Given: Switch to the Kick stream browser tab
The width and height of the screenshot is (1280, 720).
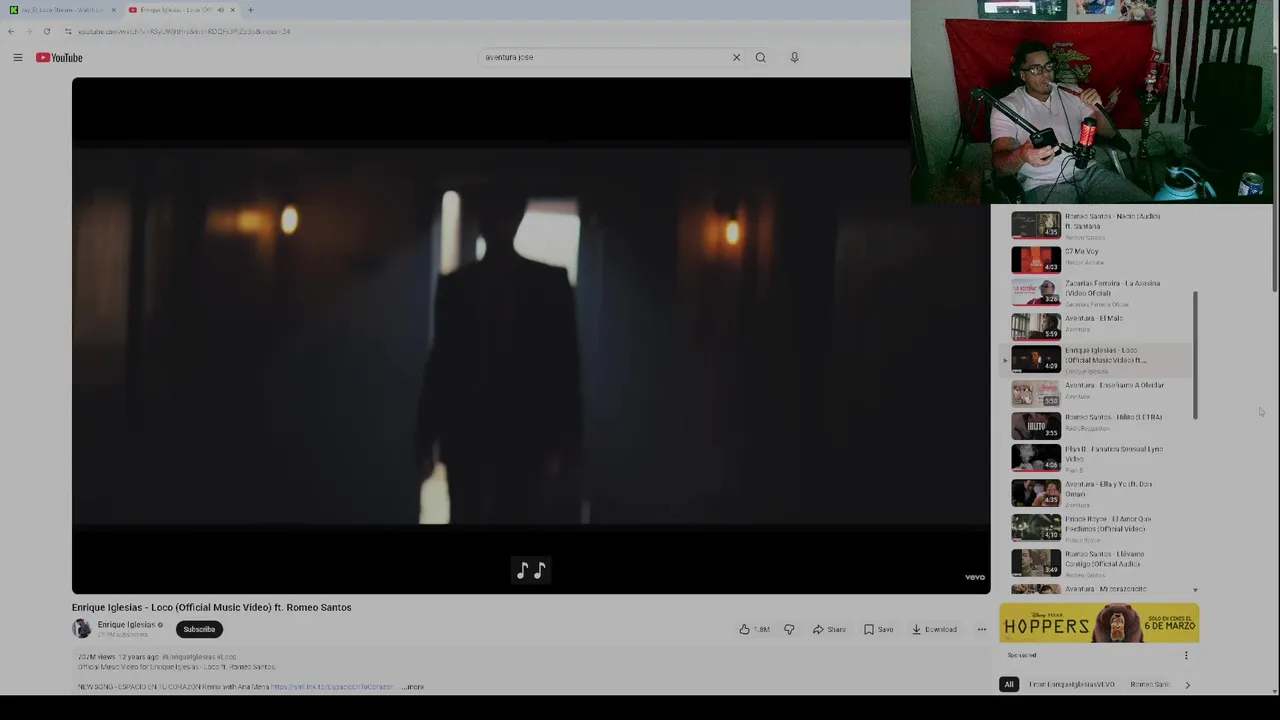Looking at the screenshot, I should [x=60, y=10].
